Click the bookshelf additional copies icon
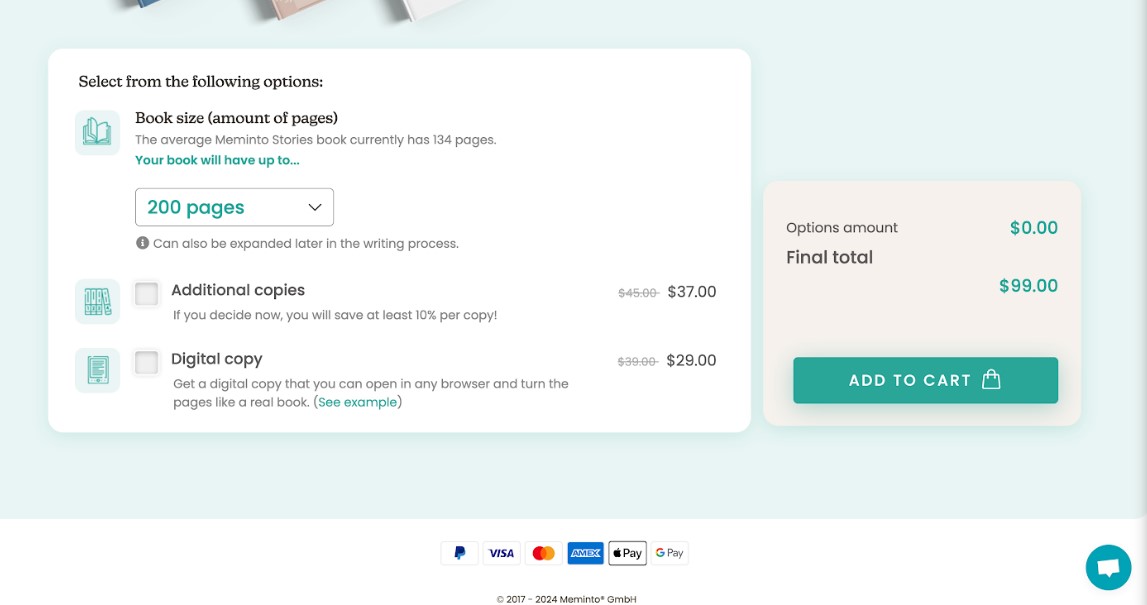This screenshot has height=605, width=1147. [97, 301]
